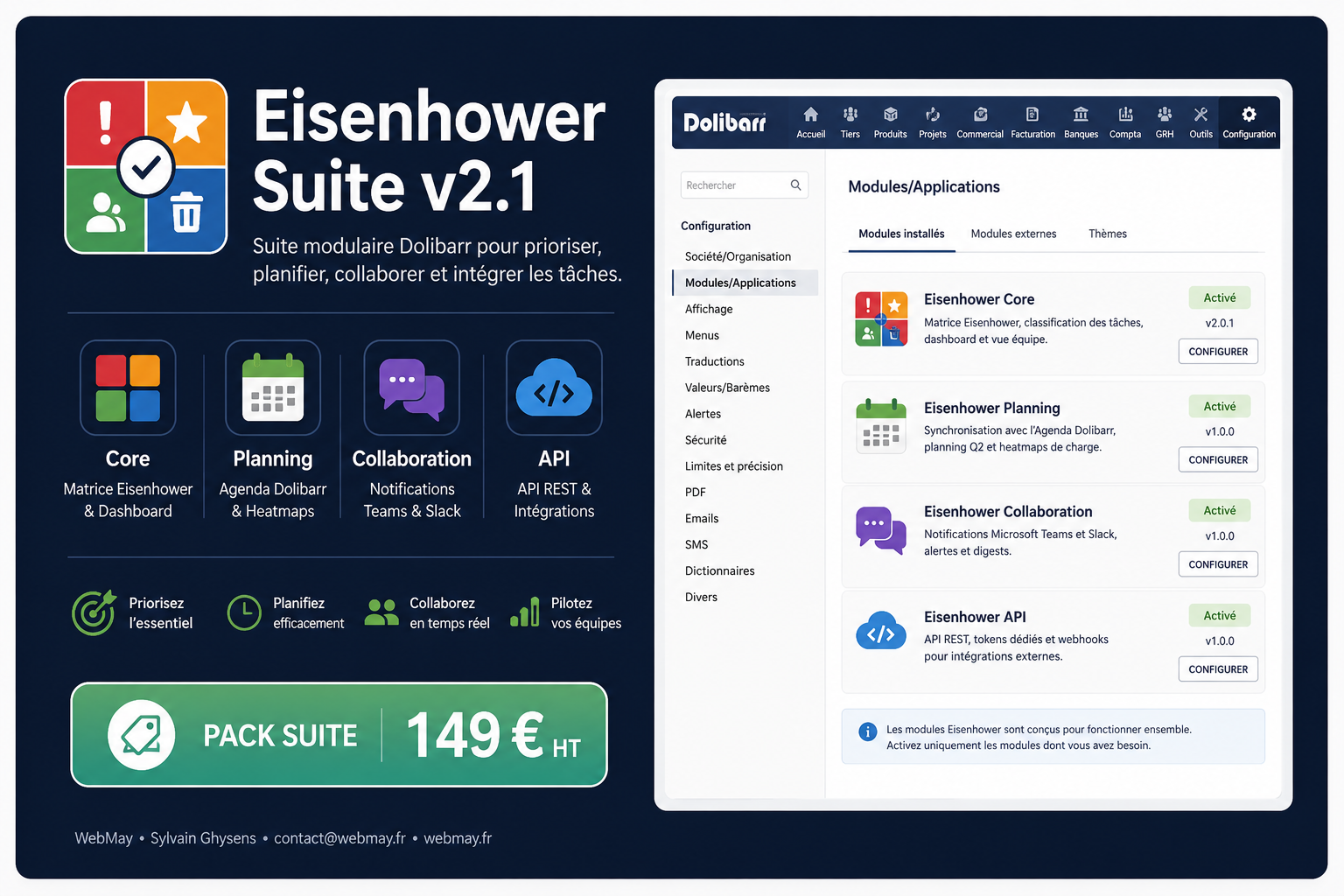Select Société/Organisation in the sidebar

(738, 256)
